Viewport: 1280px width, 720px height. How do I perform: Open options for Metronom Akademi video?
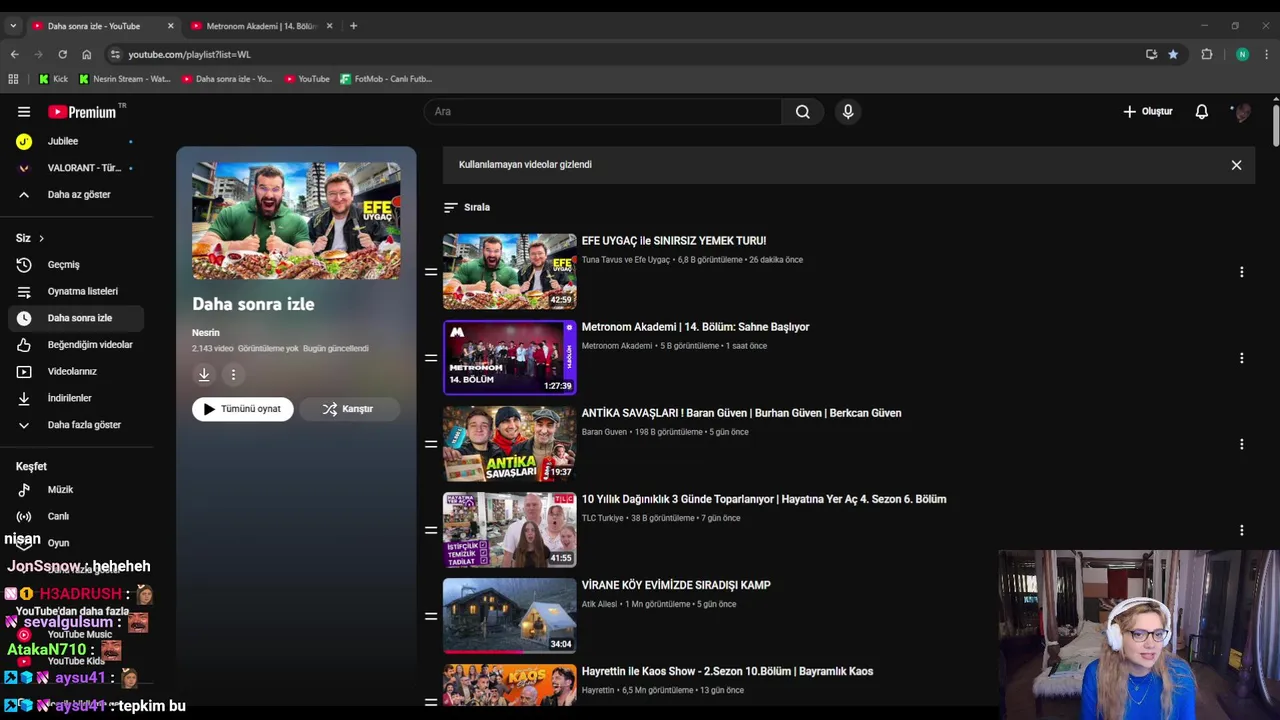tap(1241, 358)
